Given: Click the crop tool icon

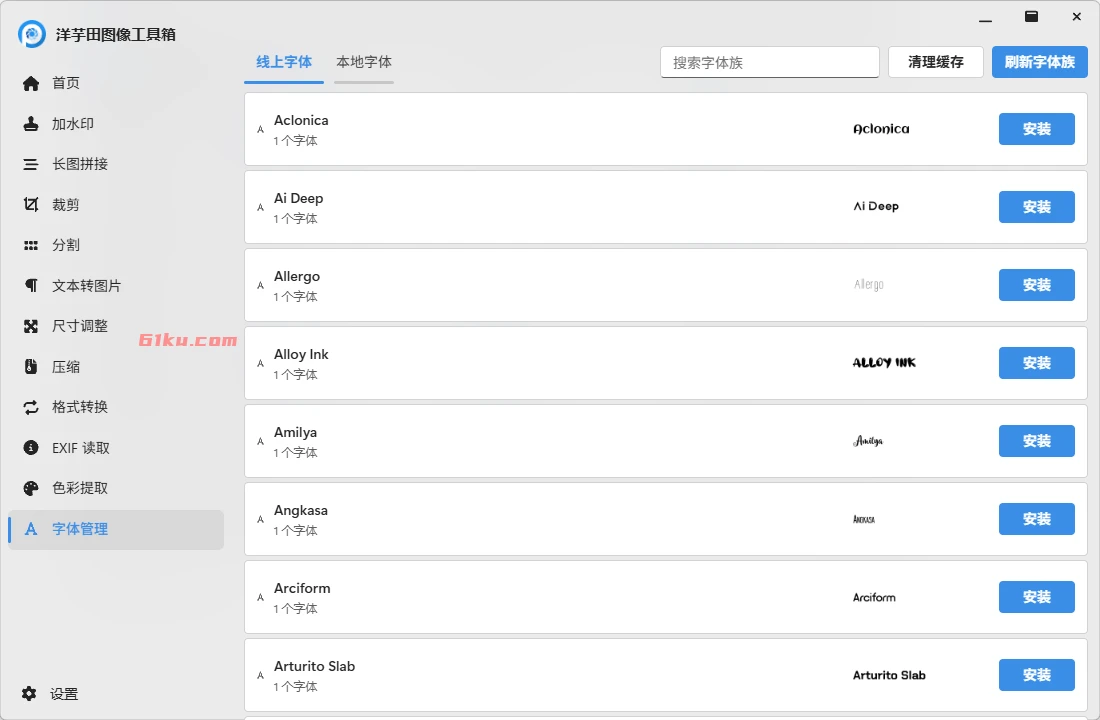Looking at the screenshot, I should pos(31,204).
